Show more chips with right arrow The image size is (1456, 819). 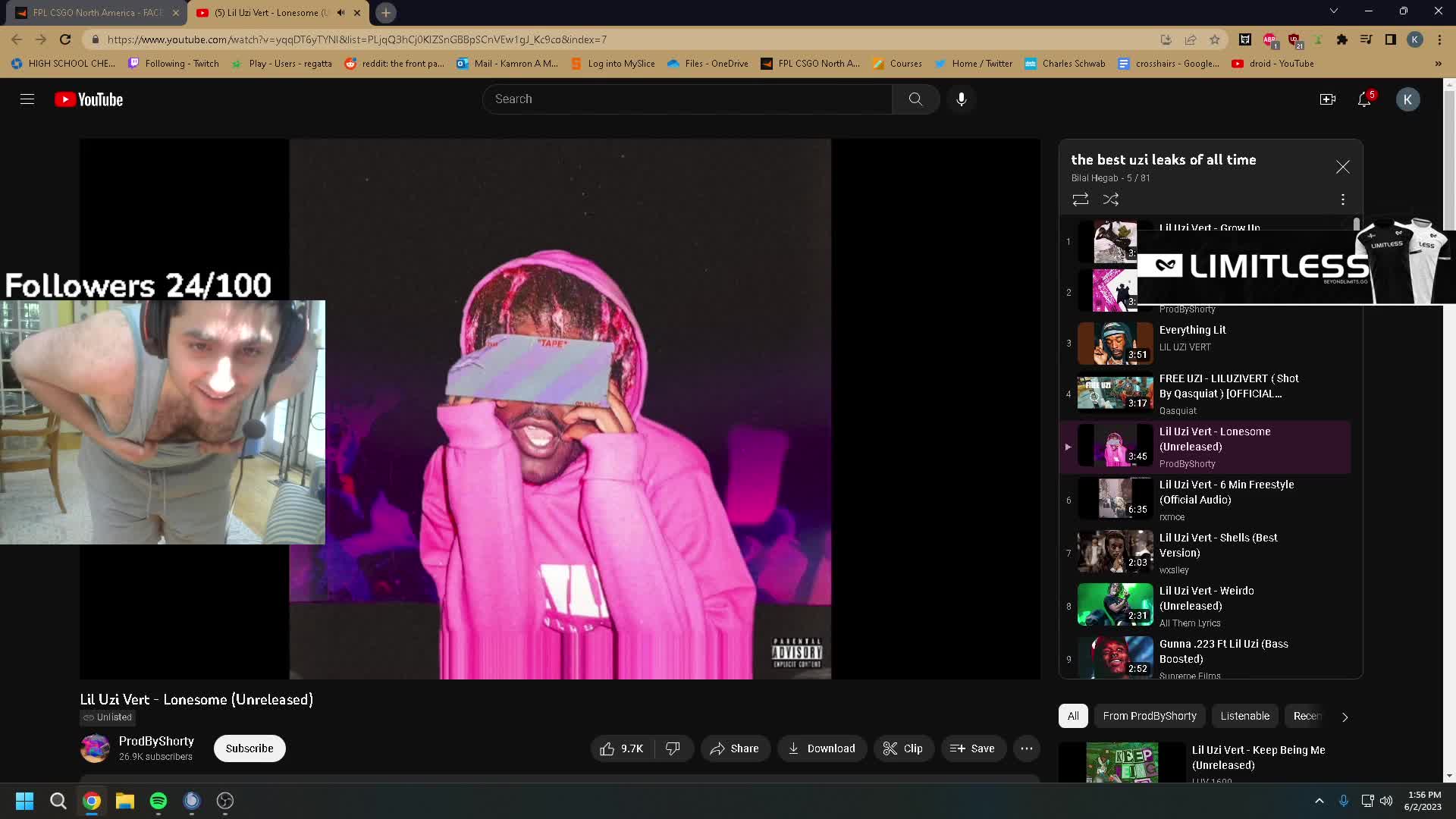point(1345,717)
